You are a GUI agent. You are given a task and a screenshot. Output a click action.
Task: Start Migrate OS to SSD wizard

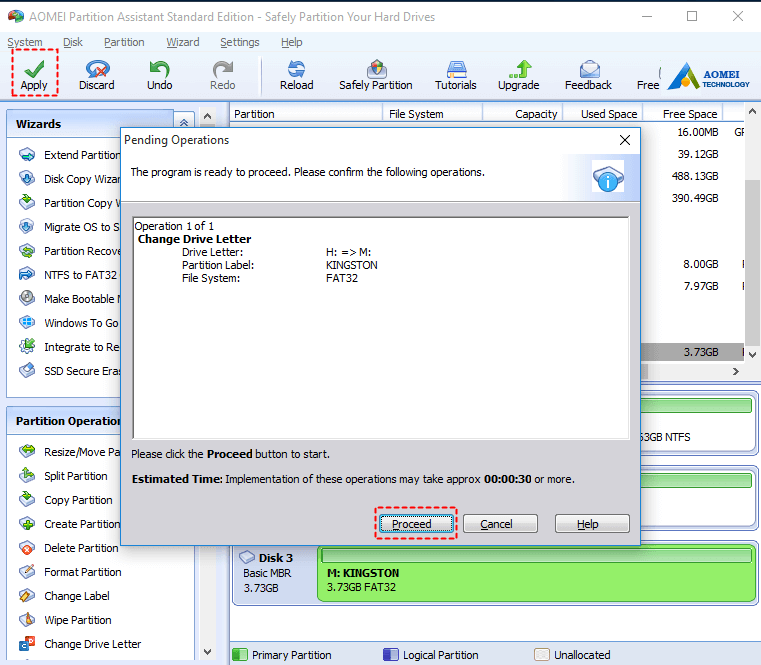point(69,227)
